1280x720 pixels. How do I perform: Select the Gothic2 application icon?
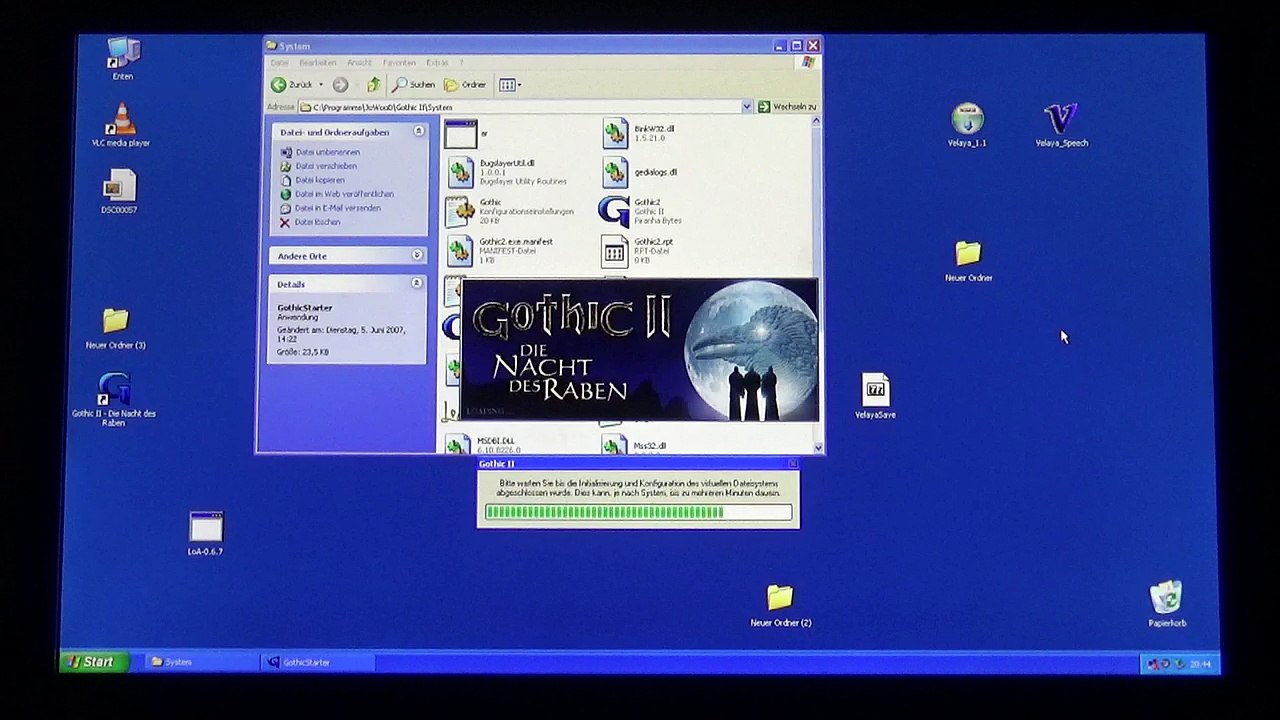(x=640, y=211)
